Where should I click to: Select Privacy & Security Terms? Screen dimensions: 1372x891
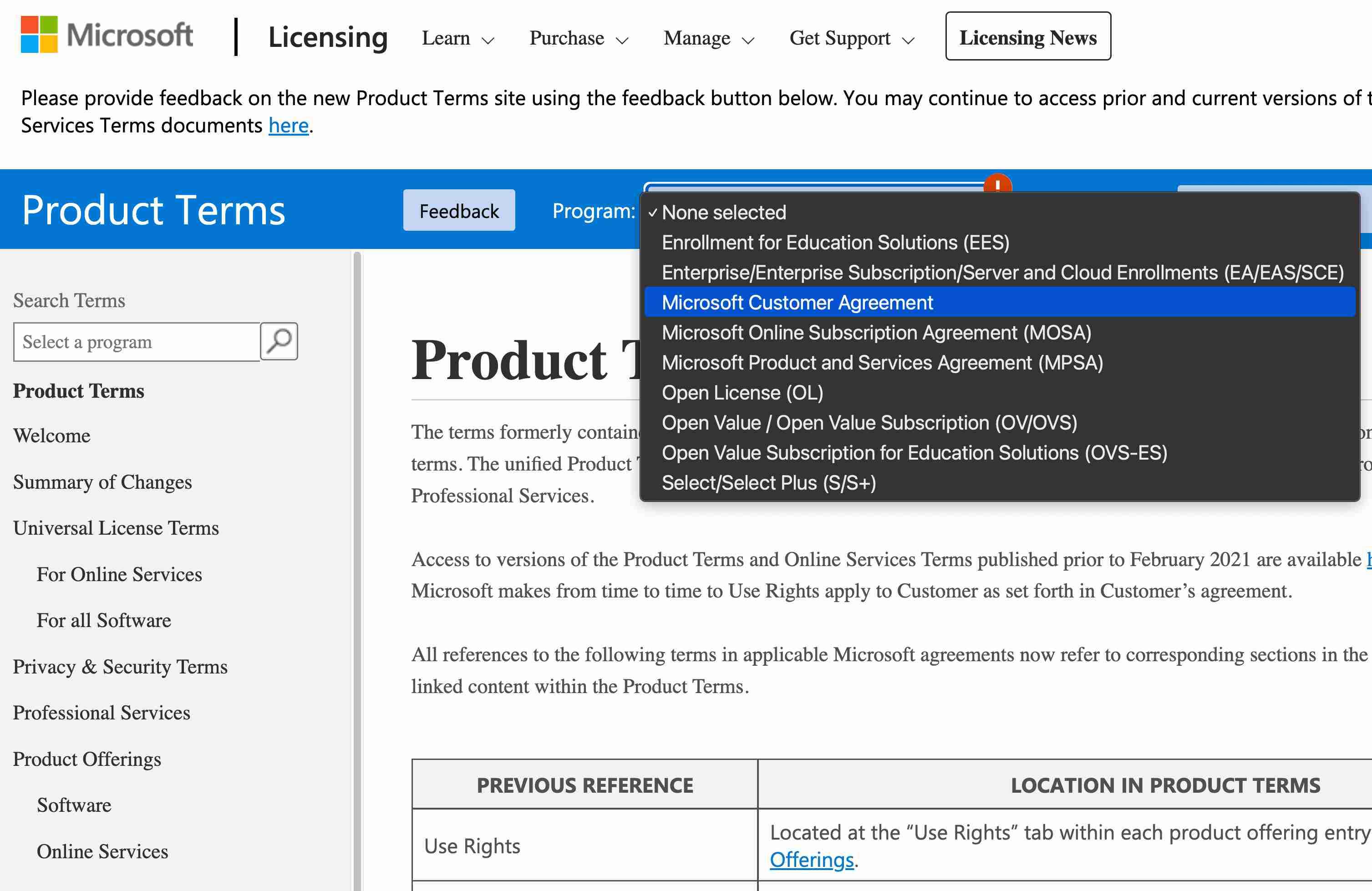(x=120, y=667)
